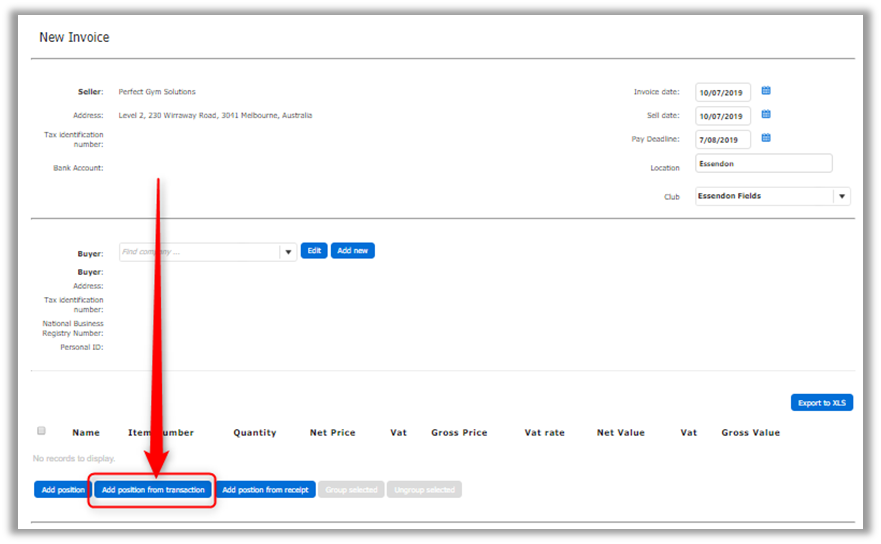Click the Find company search field
The image size is (881, 544).
[198, 252]
